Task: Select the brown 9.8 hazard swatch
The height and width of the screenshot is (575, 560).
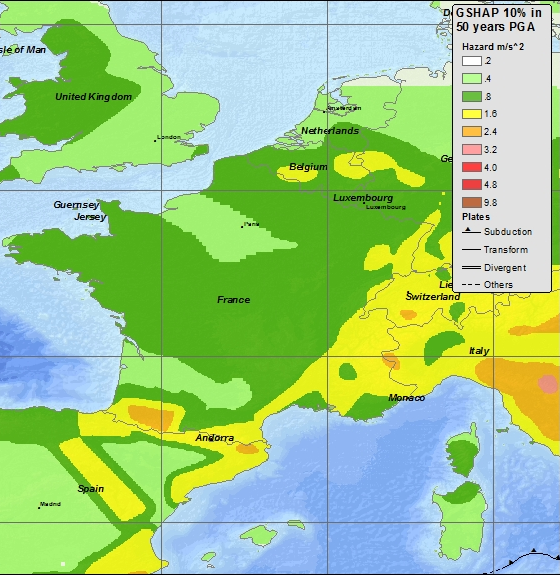Action: pos(472,202)
